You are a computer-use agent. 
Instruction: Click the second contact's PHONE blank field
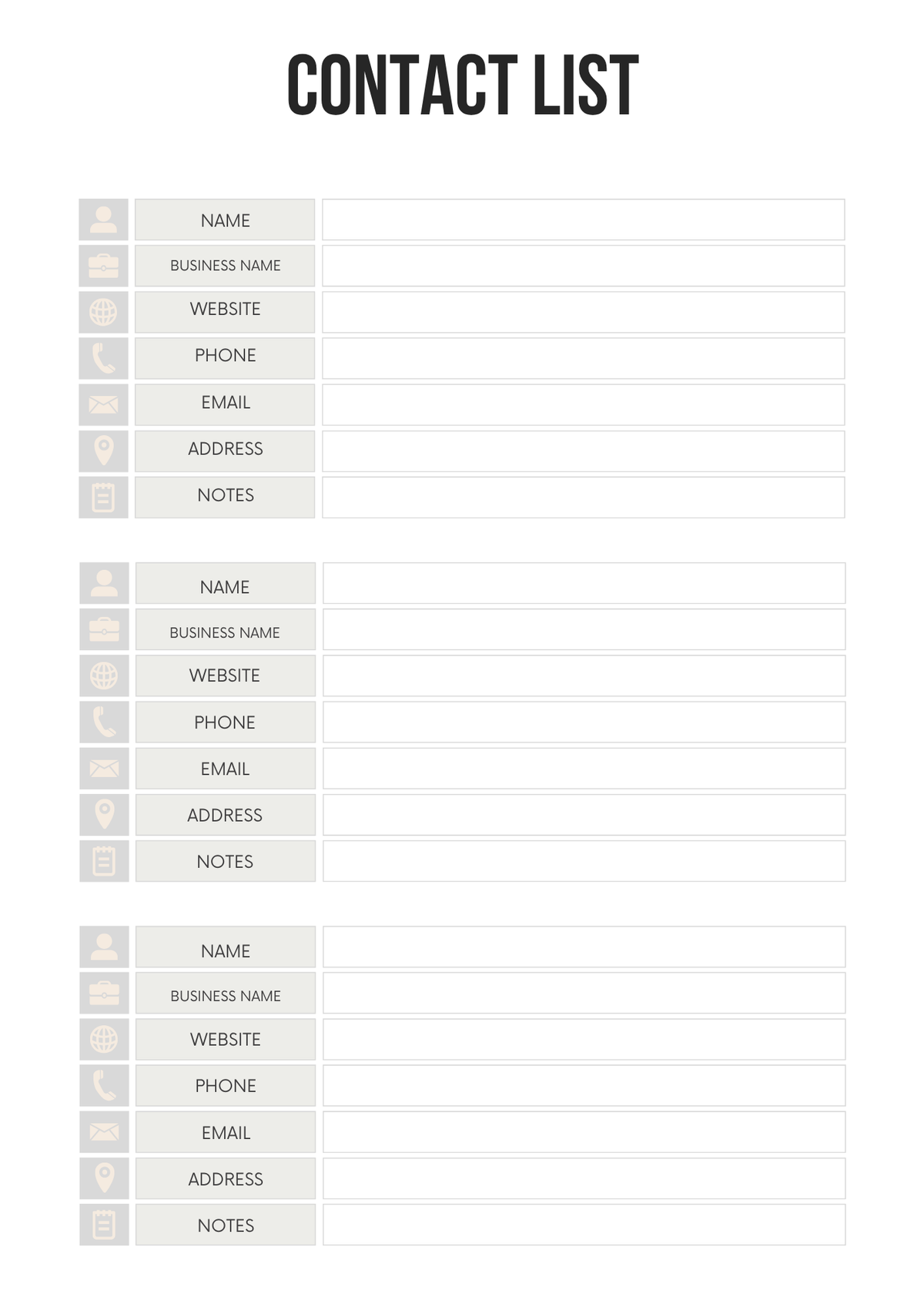(584, 722)
